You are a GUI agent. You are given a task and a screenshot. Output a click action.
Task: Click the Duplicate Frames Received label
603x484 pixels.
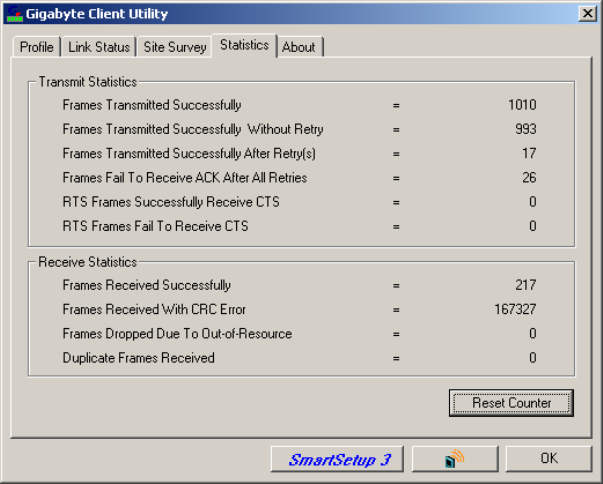point(138,358)
